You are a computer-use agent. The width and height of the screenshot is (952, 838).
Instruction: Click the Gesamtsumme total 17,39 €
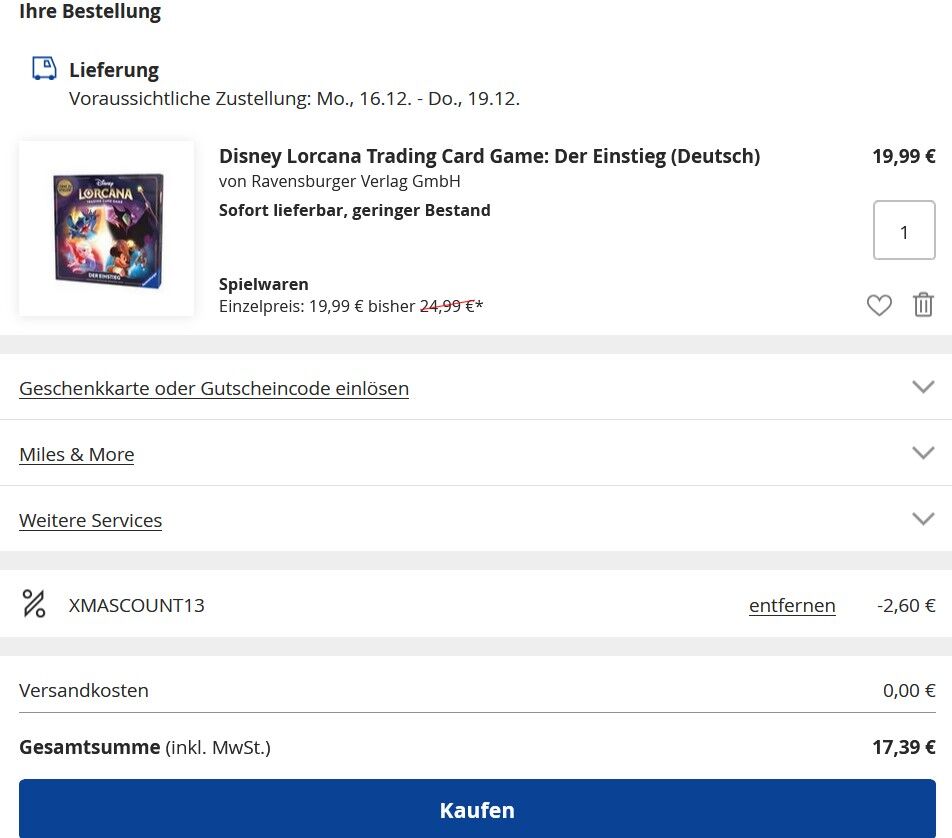click(x=903, y=747)
